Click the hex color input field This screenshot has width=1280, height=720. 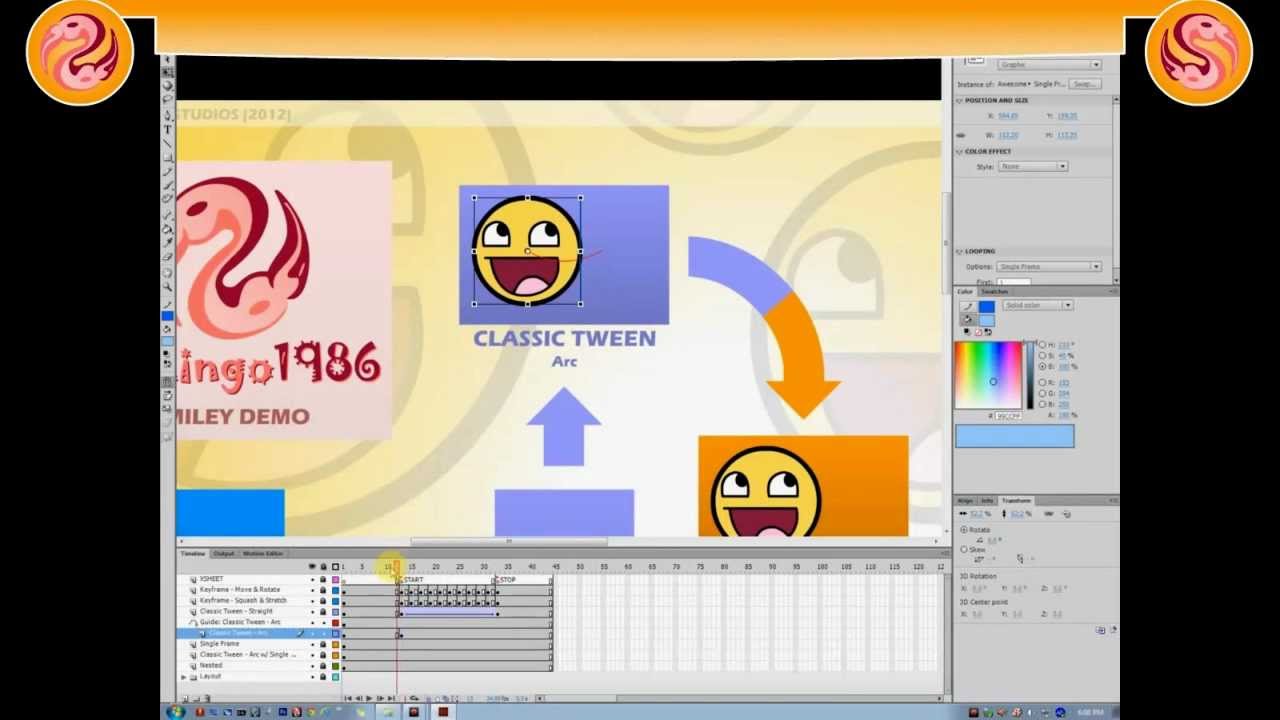click(1007, 415)
